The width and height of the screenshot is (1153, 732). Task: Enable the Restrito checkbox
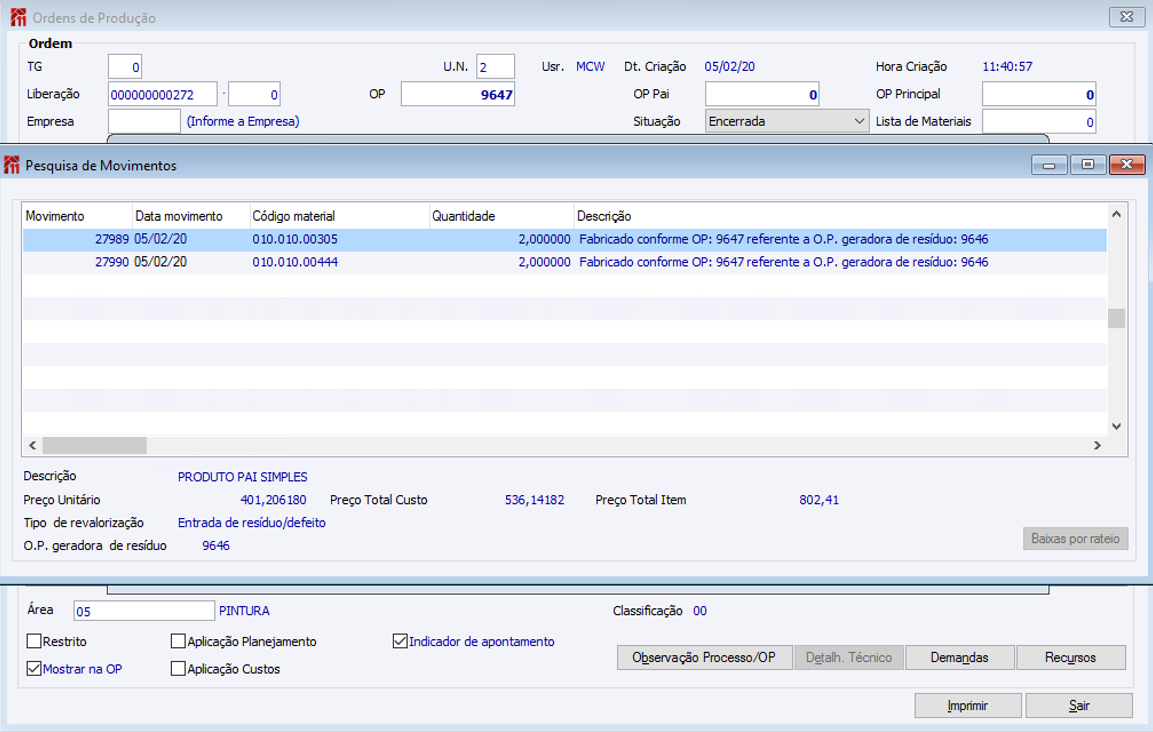tap(35, 642)
